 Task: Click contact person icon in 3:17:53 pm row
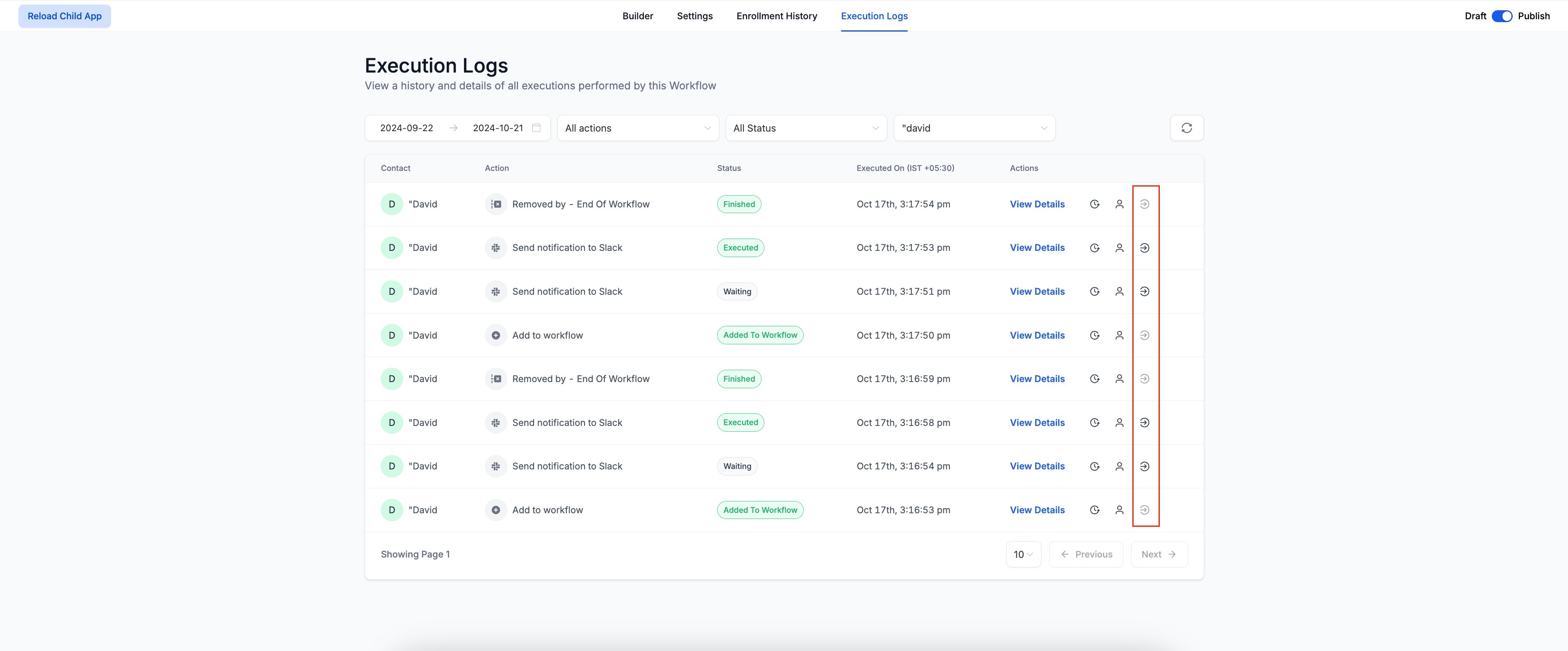click(x=1119, y=248)
